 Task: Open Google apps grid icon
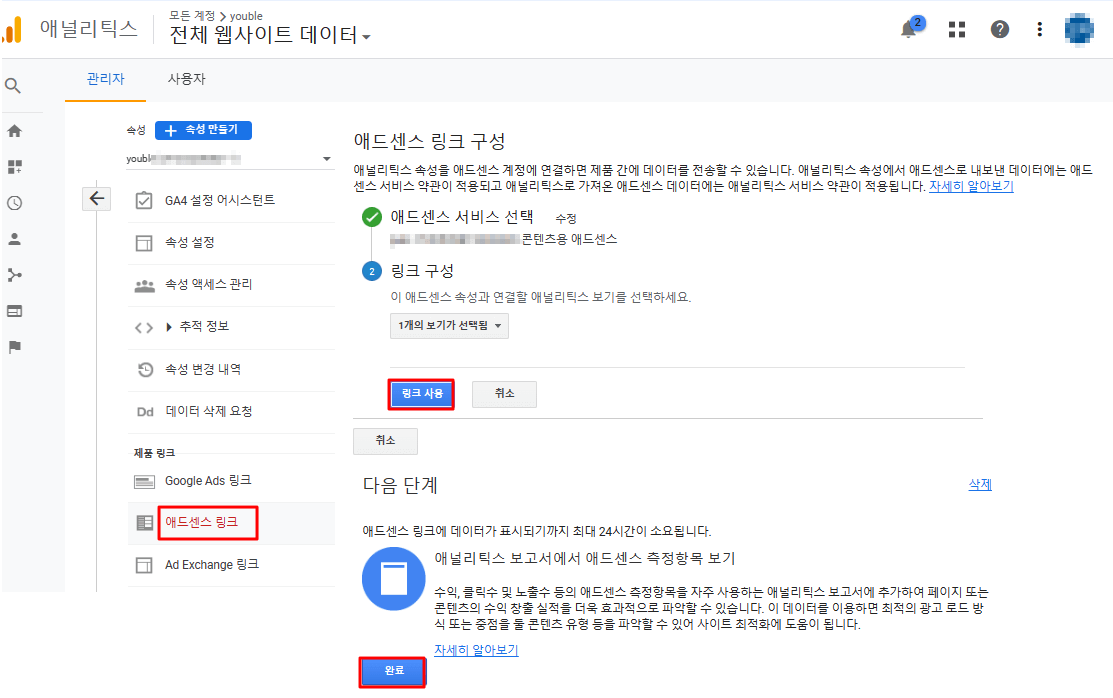(x=957, y=29)
